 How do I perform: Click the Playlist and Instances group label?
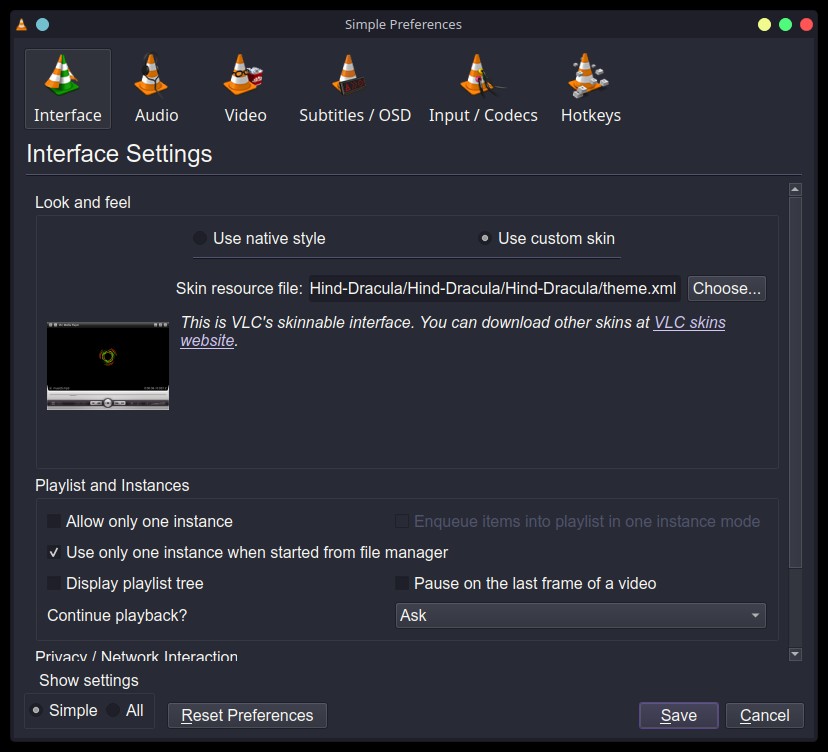112,485
